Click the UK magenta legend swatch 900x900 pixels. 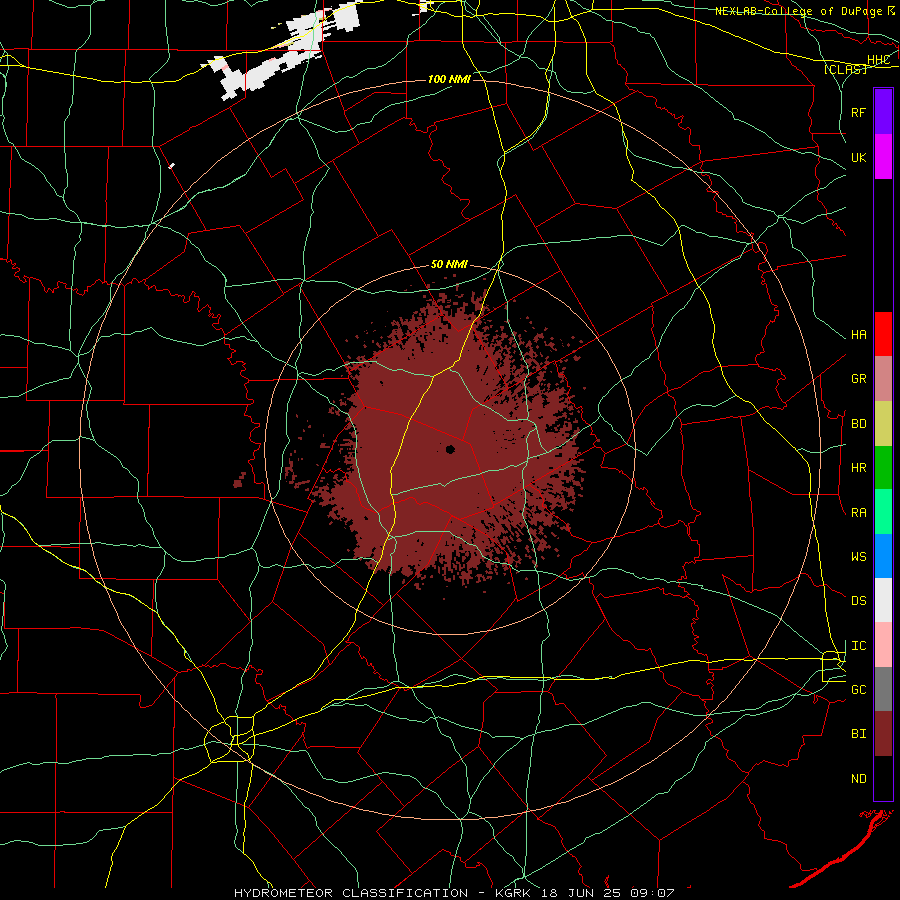pos(883,157)
